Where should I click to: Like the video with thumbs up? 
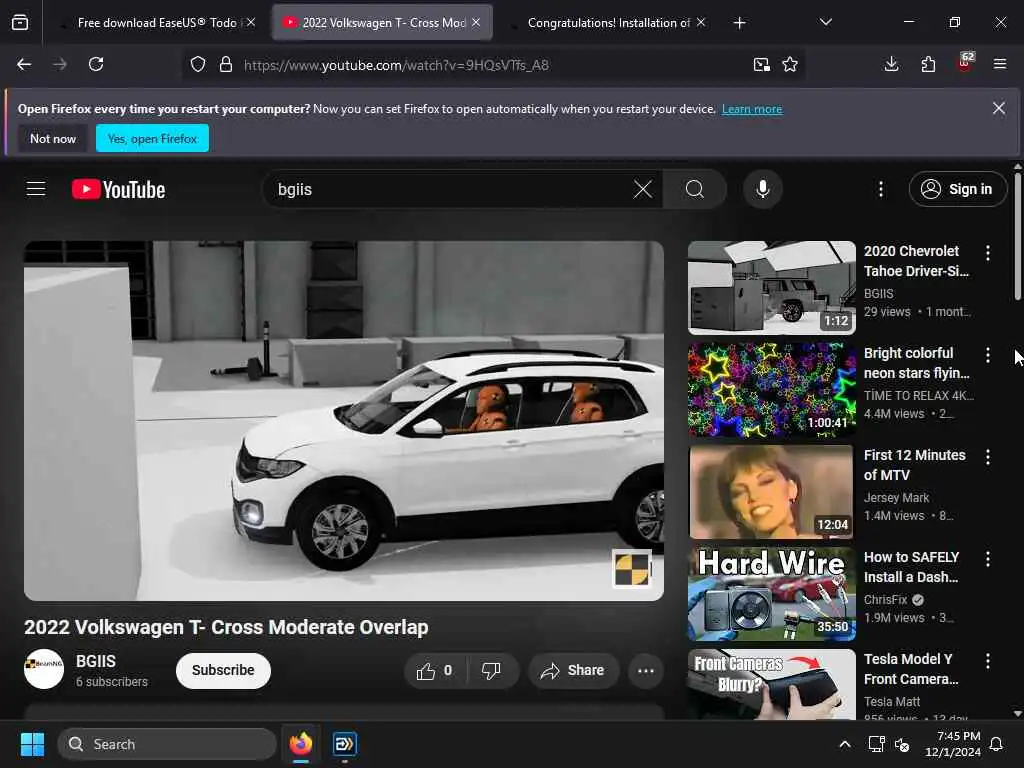click(x=435, y=671)
